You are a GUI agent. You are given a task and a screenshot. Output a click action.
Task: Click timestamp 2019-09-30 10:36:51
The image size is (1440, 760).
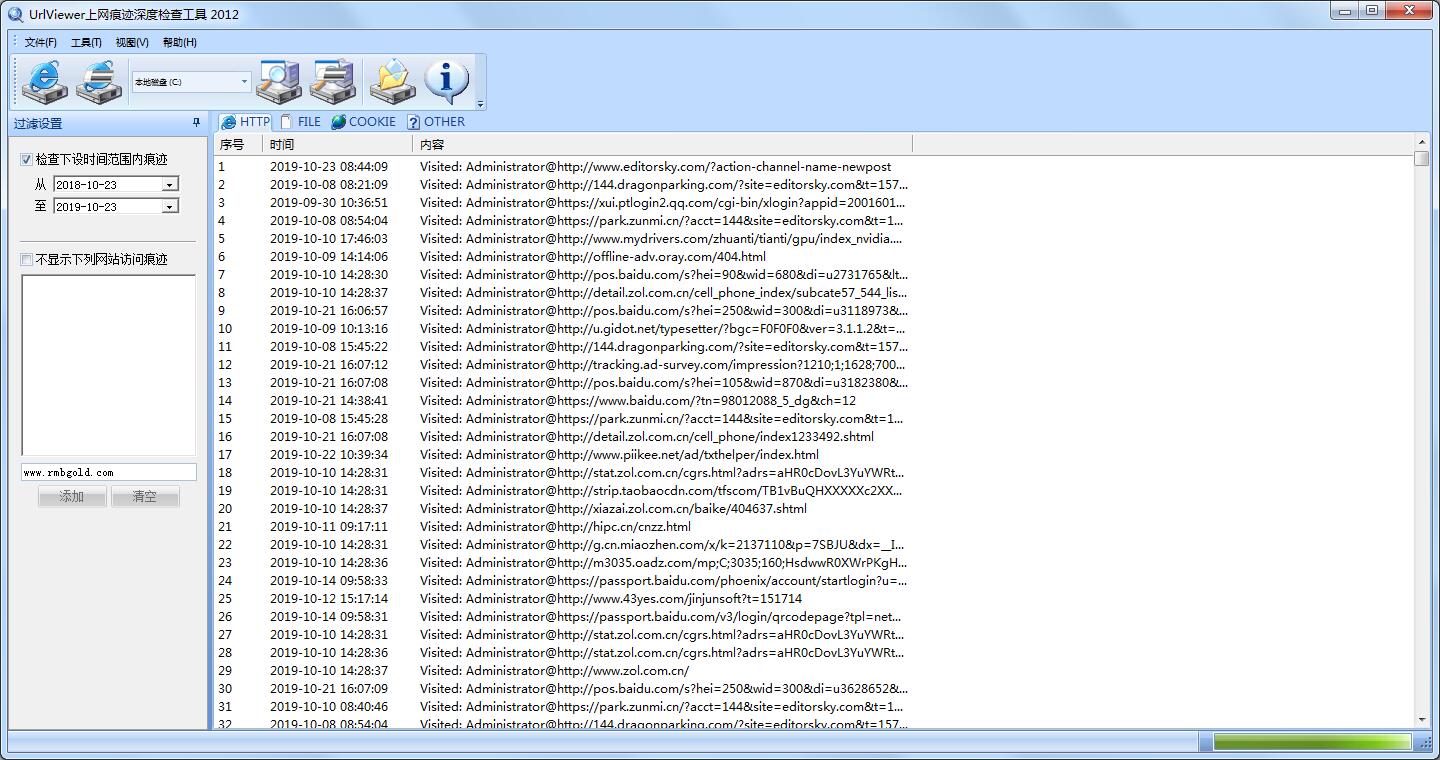click(329, 203)
